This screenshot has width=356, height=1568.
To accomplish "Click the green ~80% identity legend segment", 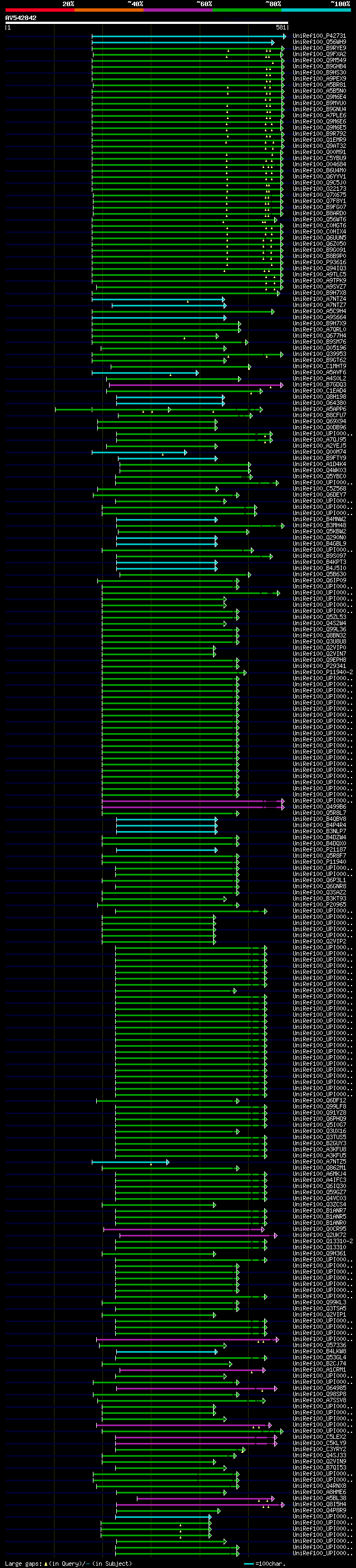I will click(x=247, y=10).
